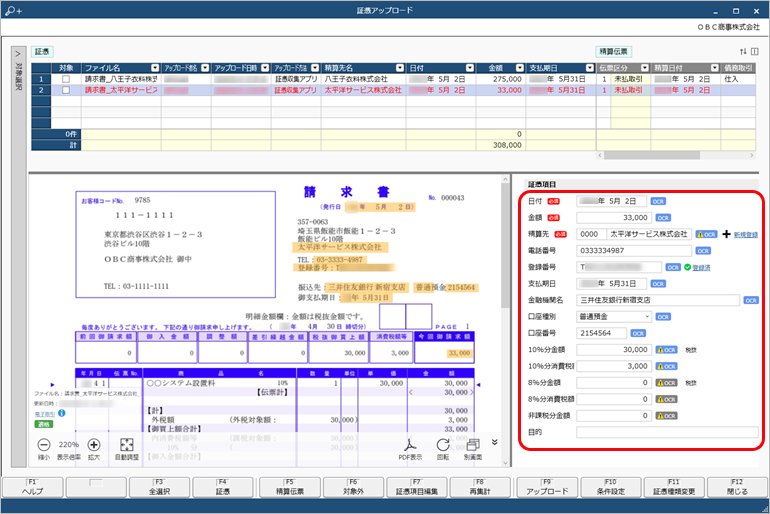This screenshot has height=514, width=770.
Task: Click the OCR badge next to 金額 field
Action: click(x=663, y=218)
